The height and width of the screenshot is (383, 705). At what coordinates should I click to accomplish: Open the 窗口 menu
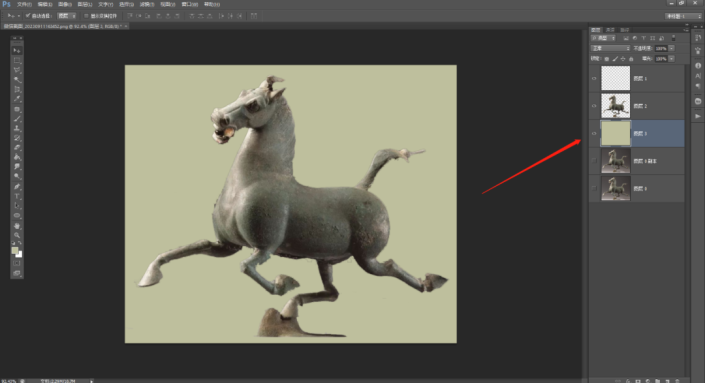190,4
